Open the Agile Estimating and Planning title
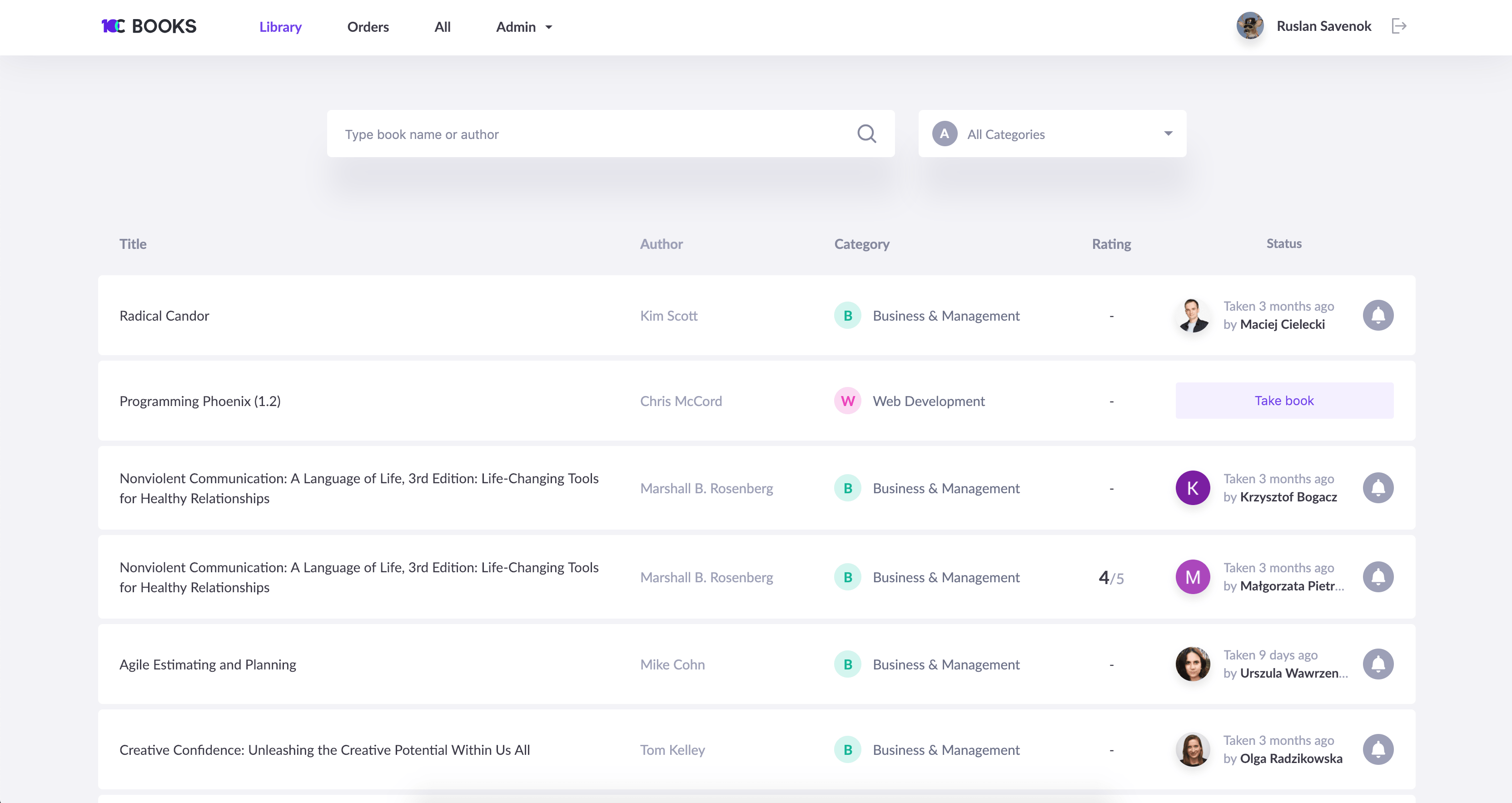 [x=208, y=664]
